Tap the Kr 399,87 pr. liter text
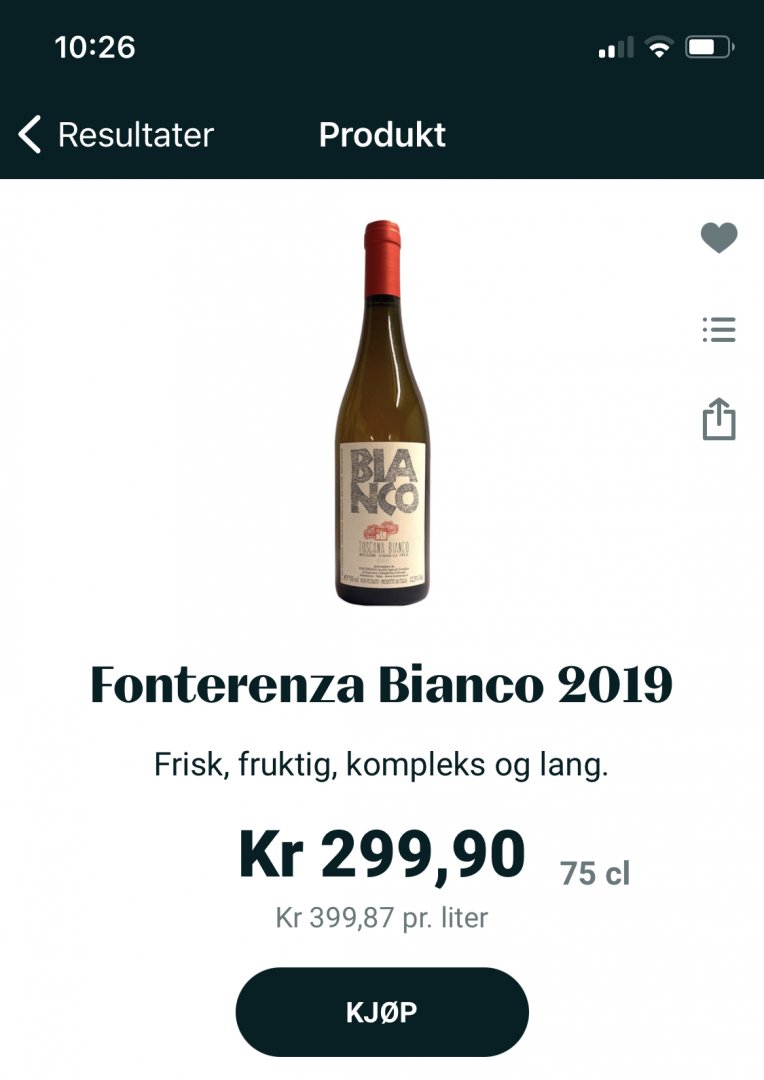764x1080 pixels. coord(382,917)
